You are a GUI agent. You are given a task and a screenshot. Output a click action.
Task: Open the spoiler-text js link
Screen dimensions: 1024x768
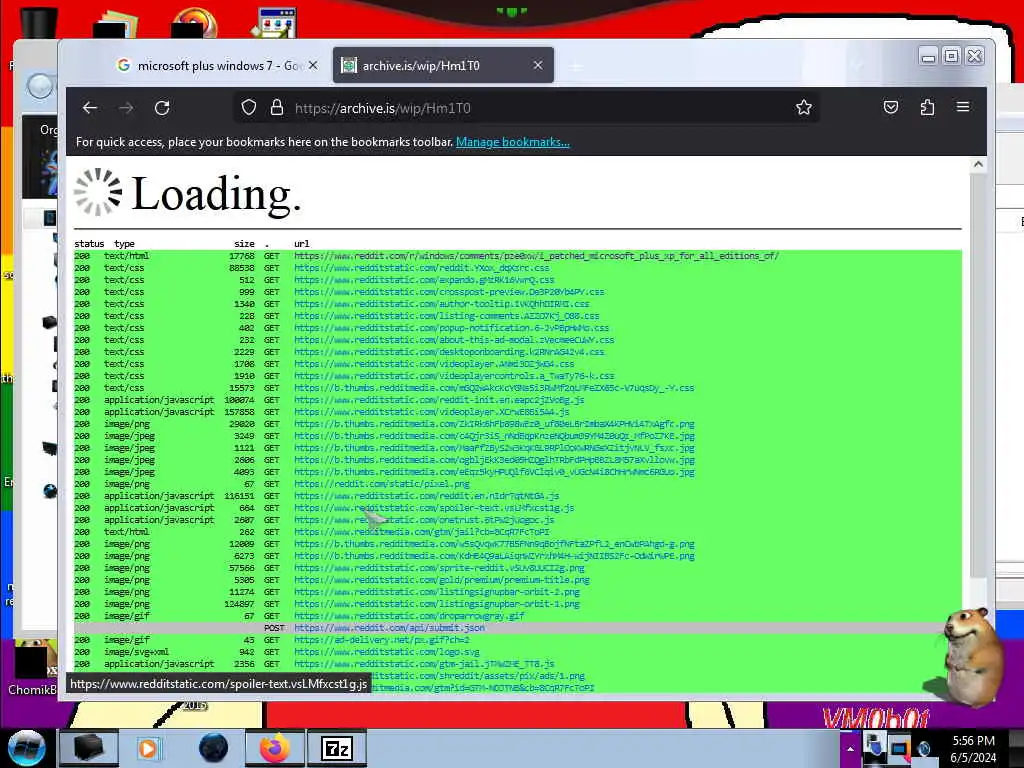[x=434, y=507]
